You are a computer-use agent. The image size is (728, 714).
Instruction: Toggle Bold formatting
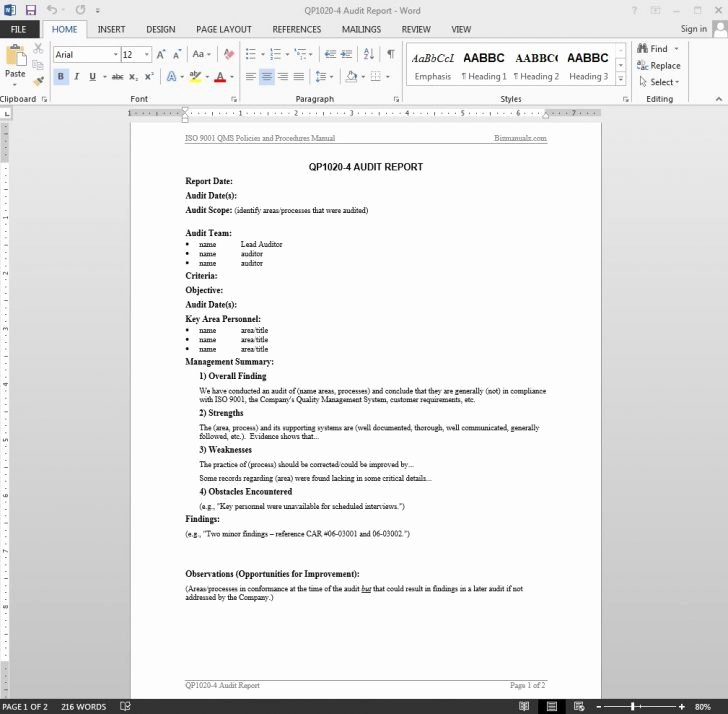point(61,77)
